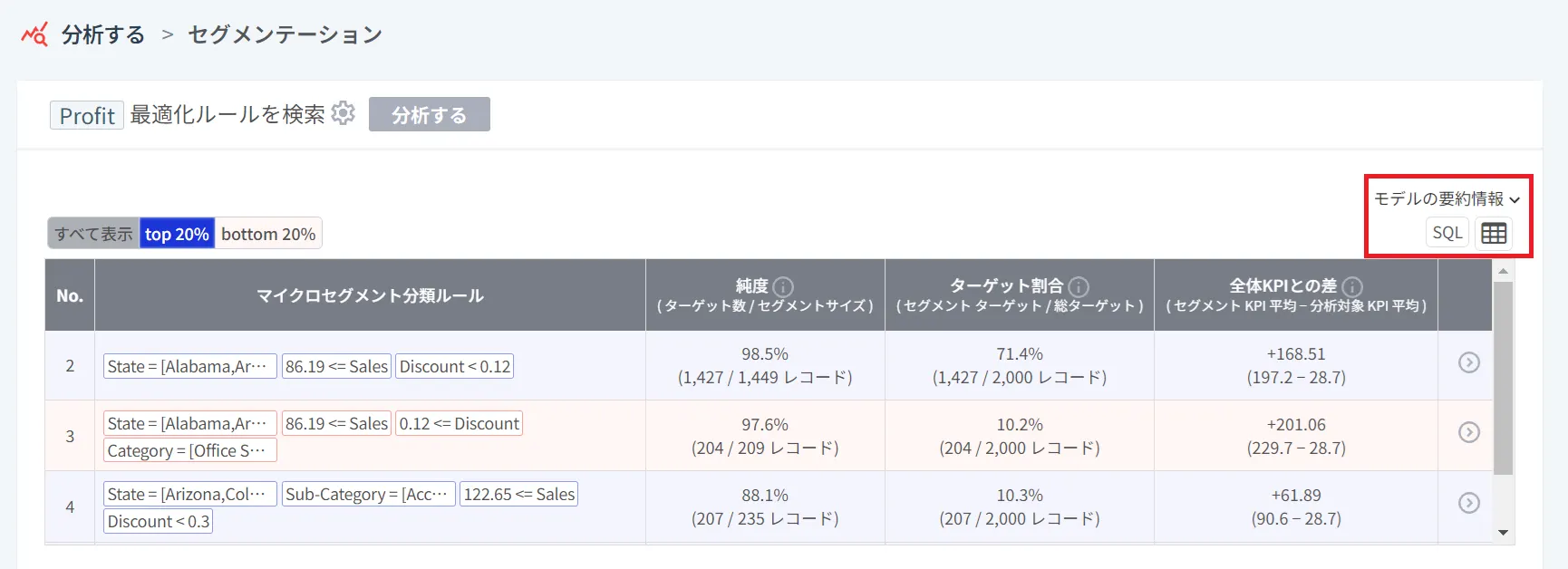
Task: Click the settings gear beside 最適化ルールを検索
Action: point(344,113)
